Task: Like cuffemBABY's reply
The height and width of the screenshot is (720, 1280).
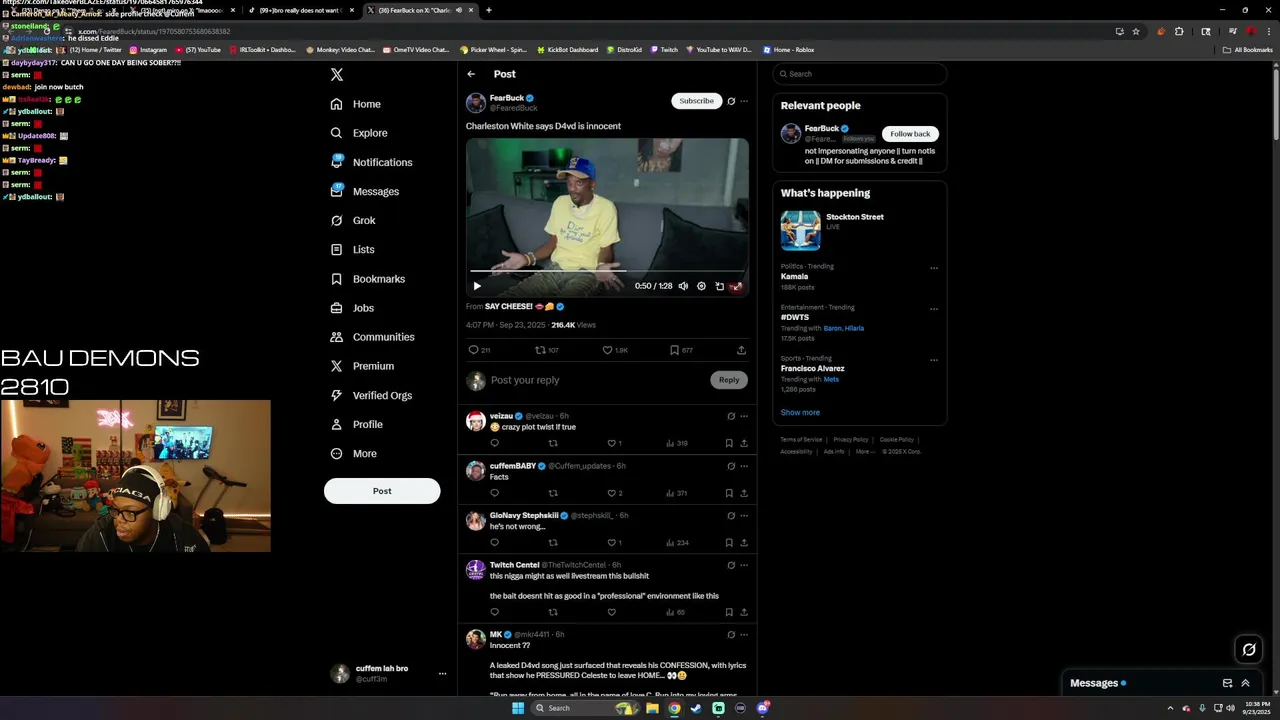Action: 614,493
